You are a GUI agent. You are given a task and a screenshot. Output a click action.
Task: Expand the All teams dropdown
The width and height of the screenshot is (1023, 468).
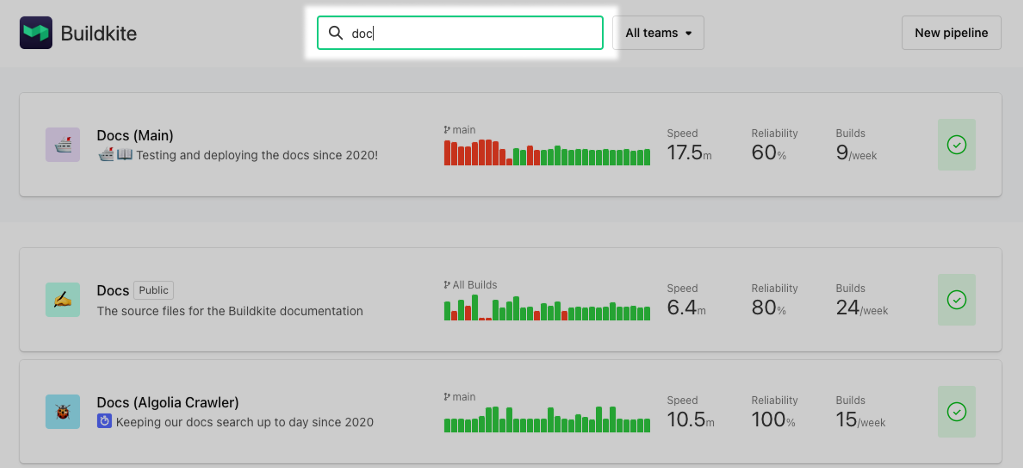[x=658, y=33]
